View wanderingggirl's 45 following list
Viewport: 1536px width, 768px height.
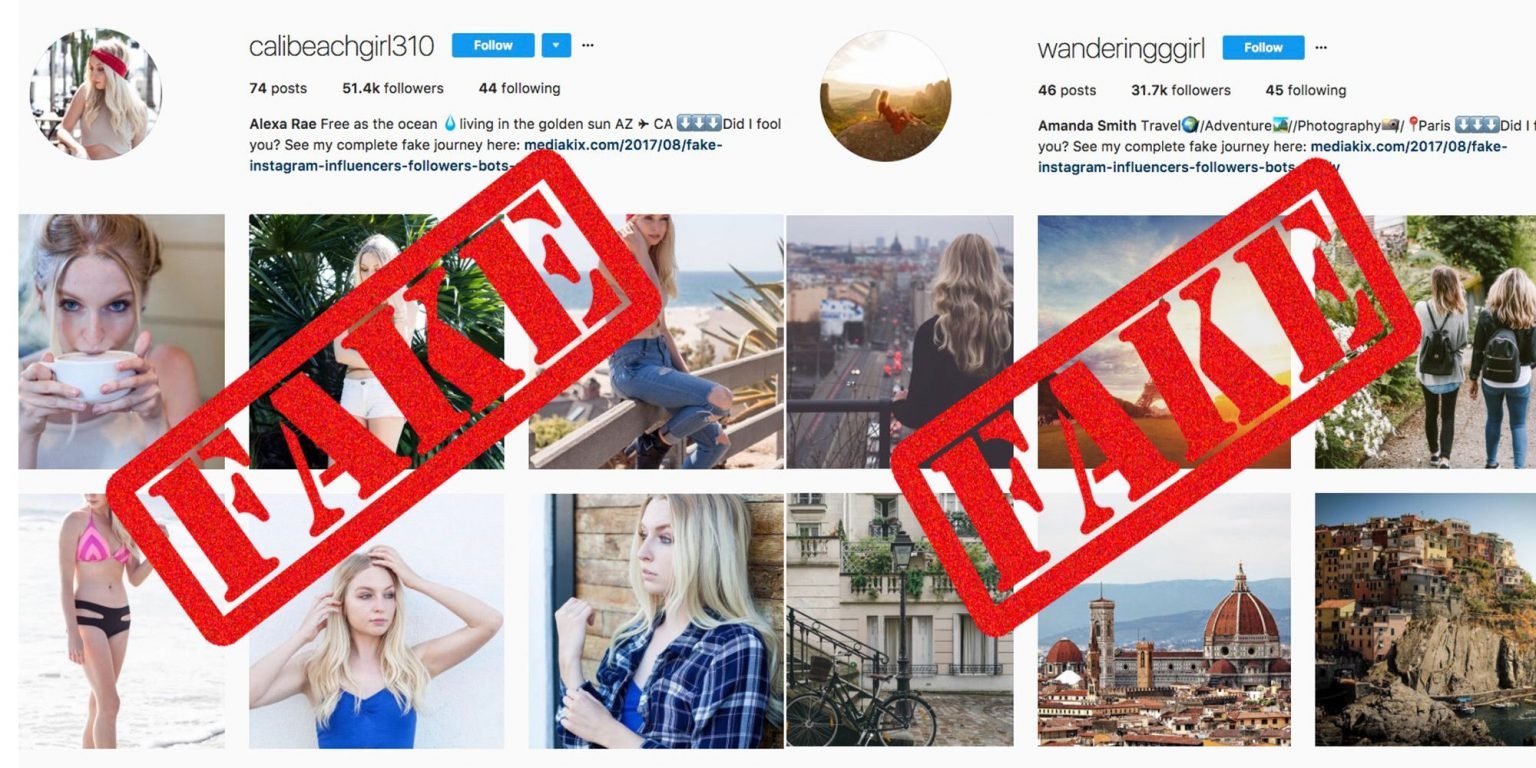[x=1306, y=90]
